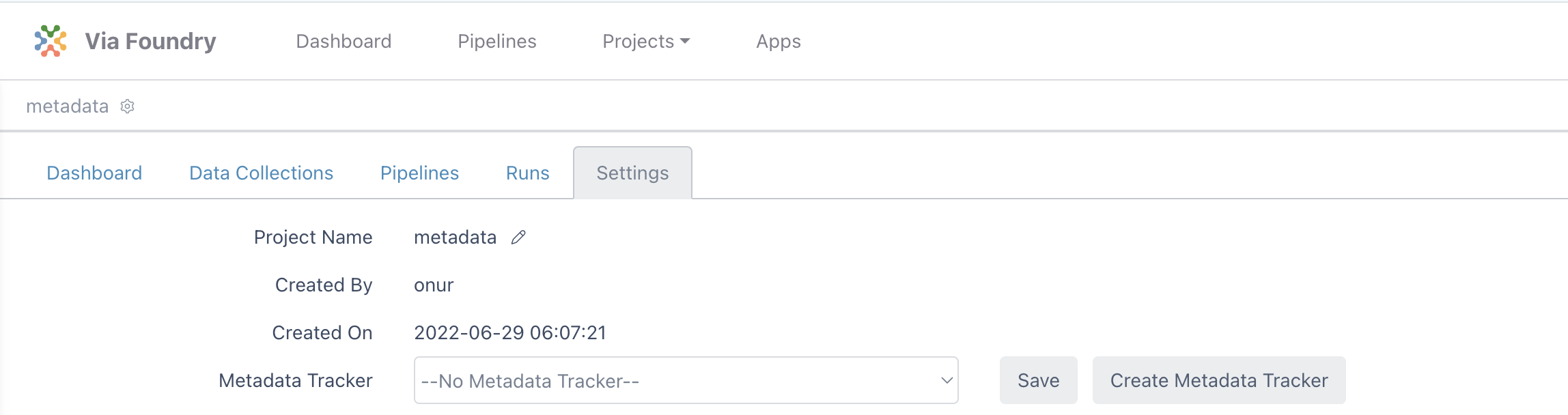Click the project name value metadata
Image resolution: width=1568 pixels, height=415 pixels.
455,238
